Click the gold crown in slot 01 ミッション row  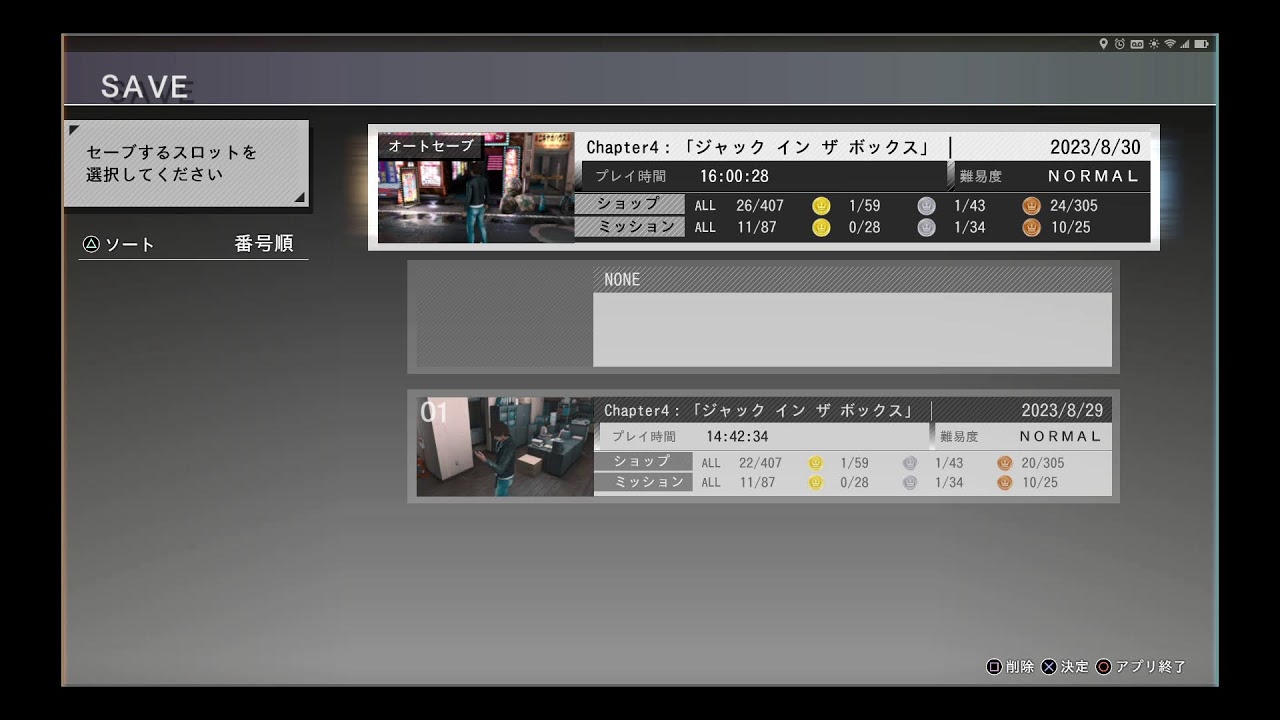point(816,483)
